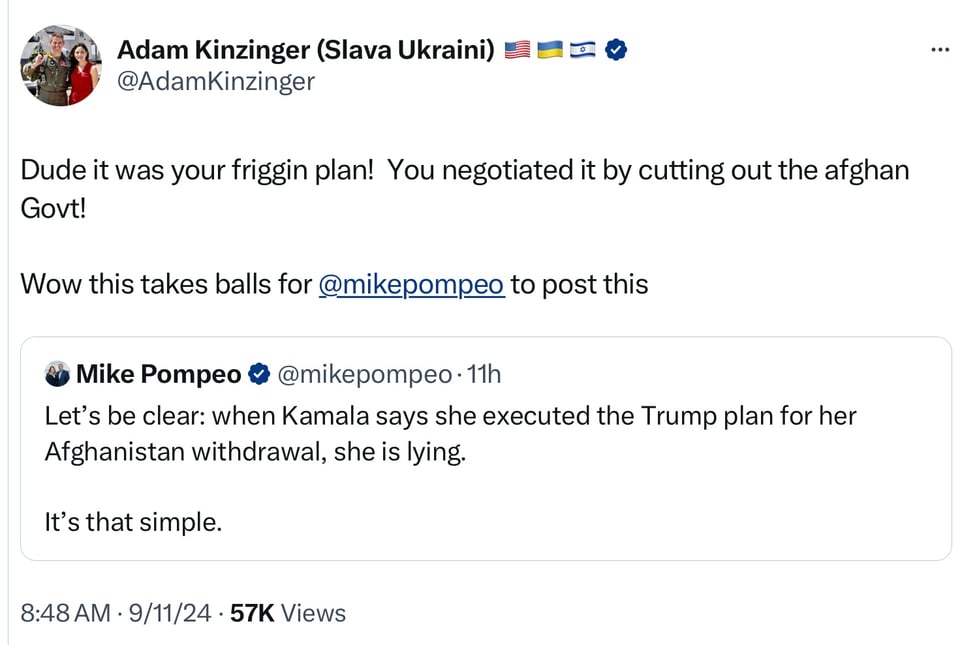Click the US flag emoji in name
This screenshot has height=645, width=960.
point(517,49)
